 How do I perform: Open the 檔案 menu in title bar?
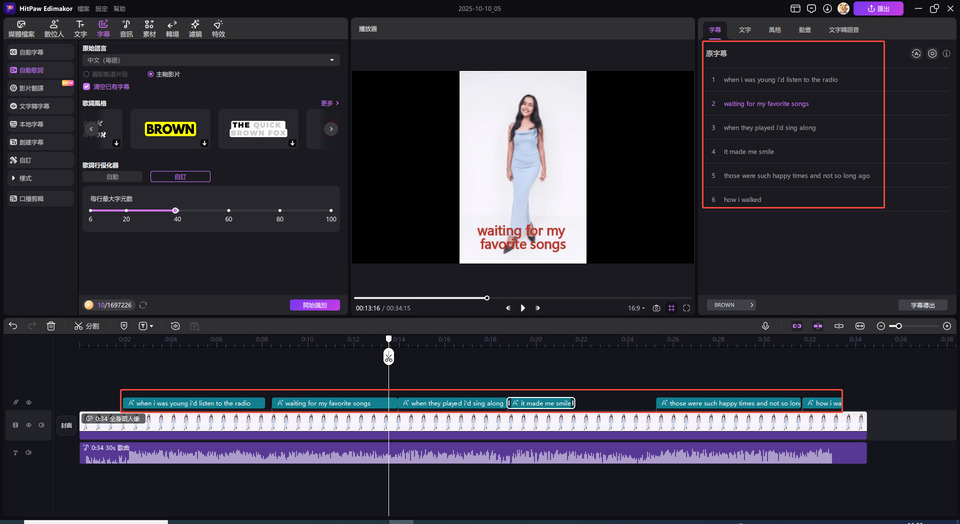click(x=83, y=8)
